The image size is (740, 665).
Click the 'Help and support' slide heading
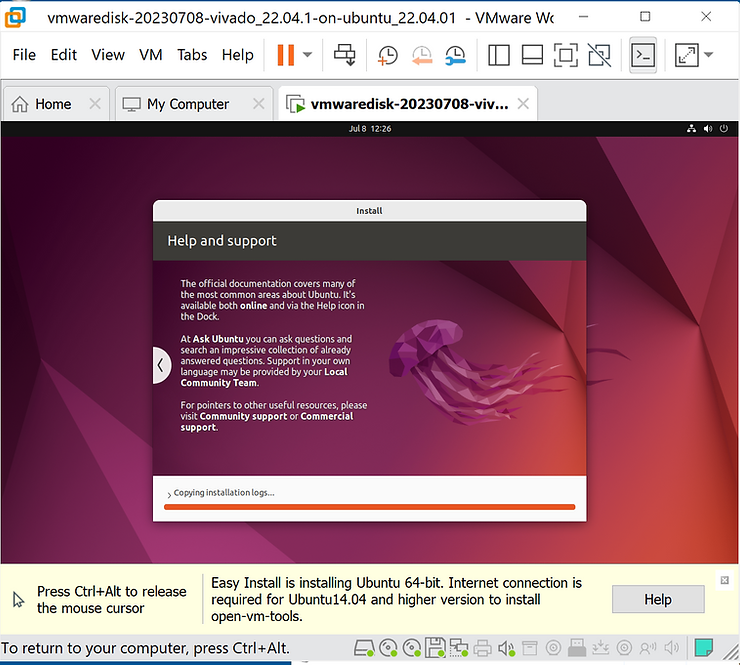click(x=222, y=241)
